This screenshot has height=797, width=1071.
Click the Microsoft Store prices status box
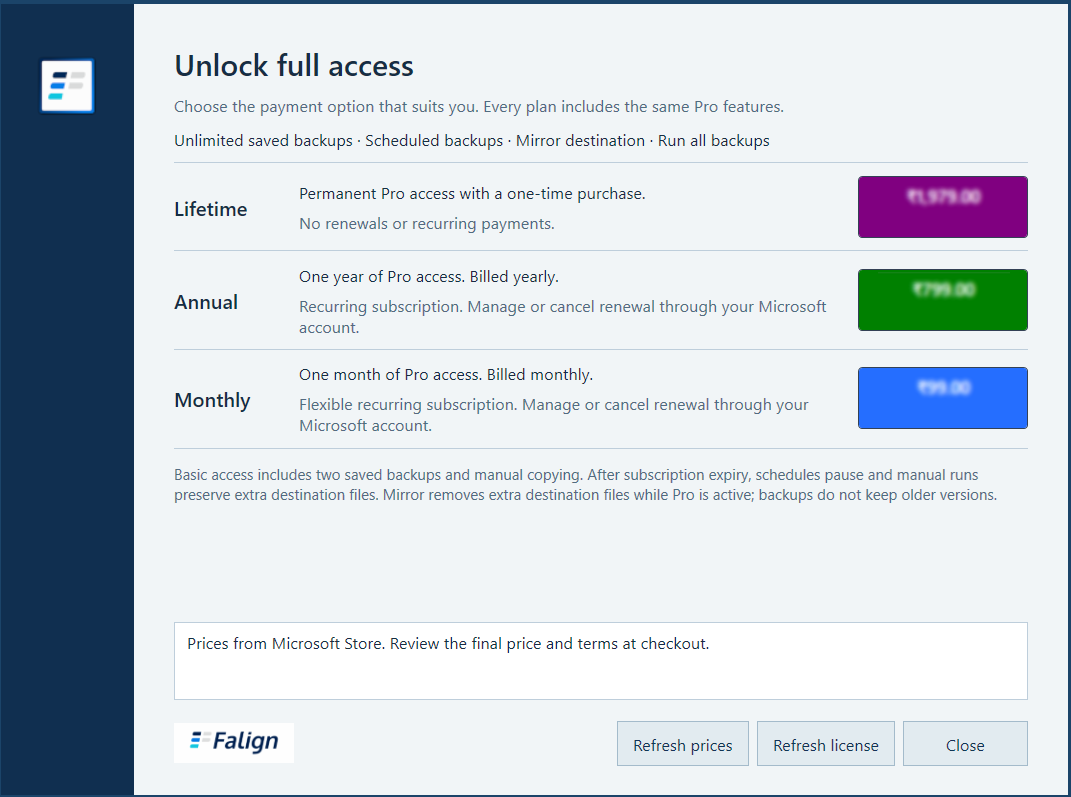pyautogui.click(x=600, y=660)
